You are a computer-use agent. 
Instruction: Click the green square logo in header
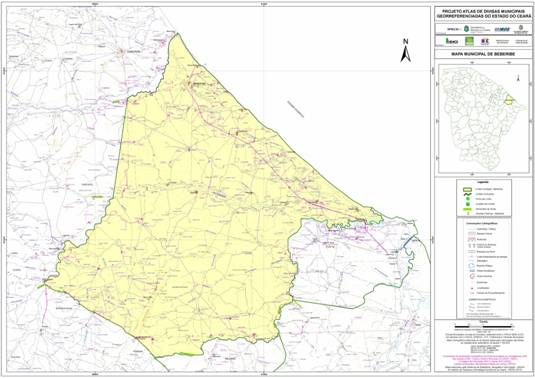470,41
